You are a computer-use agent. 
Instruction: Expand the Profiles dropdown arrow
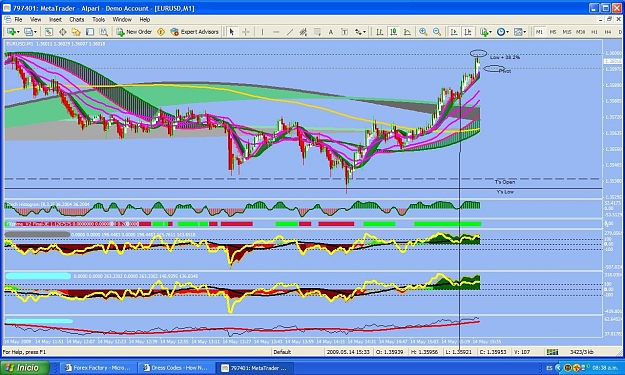pyautogui.click(x=35, y=32)
